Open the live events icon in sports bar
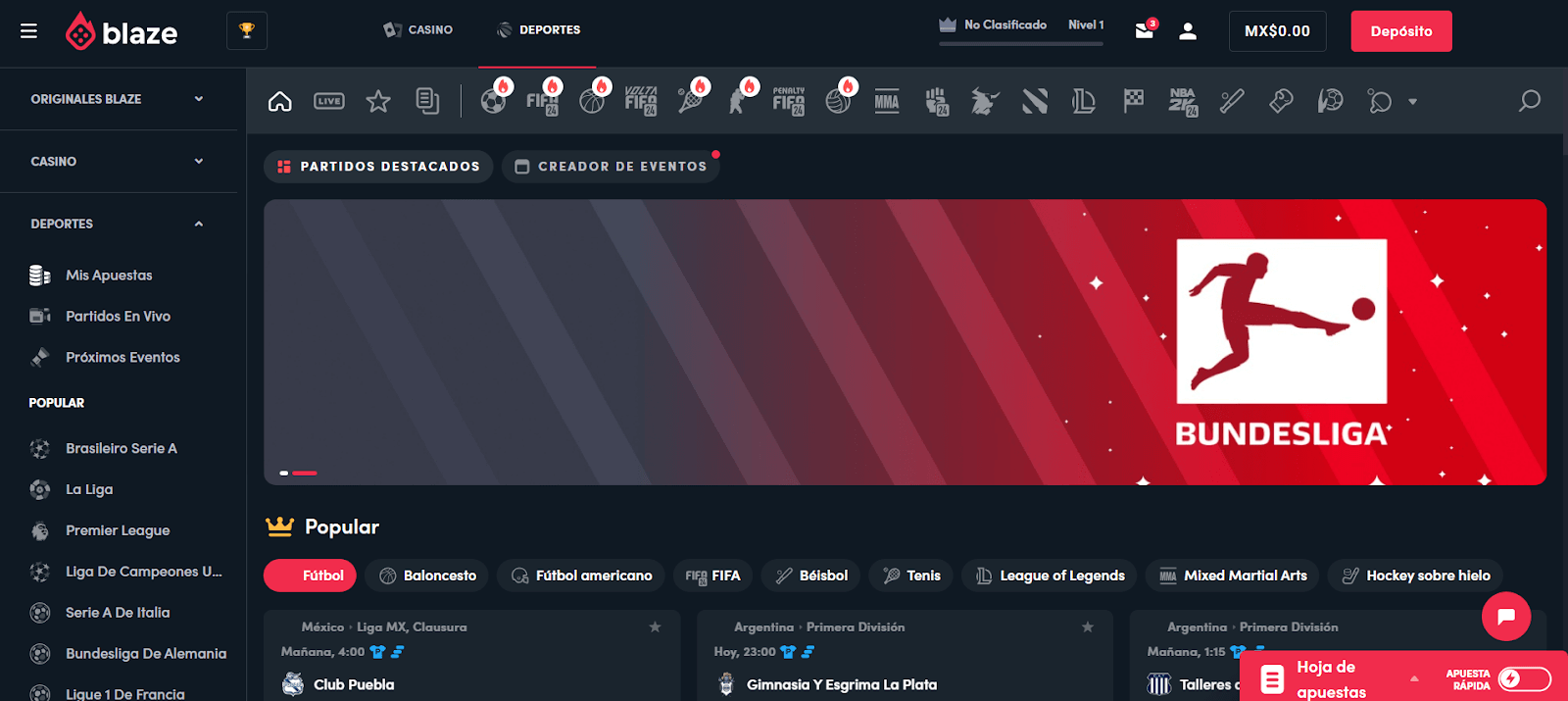 tap(329, 101)
